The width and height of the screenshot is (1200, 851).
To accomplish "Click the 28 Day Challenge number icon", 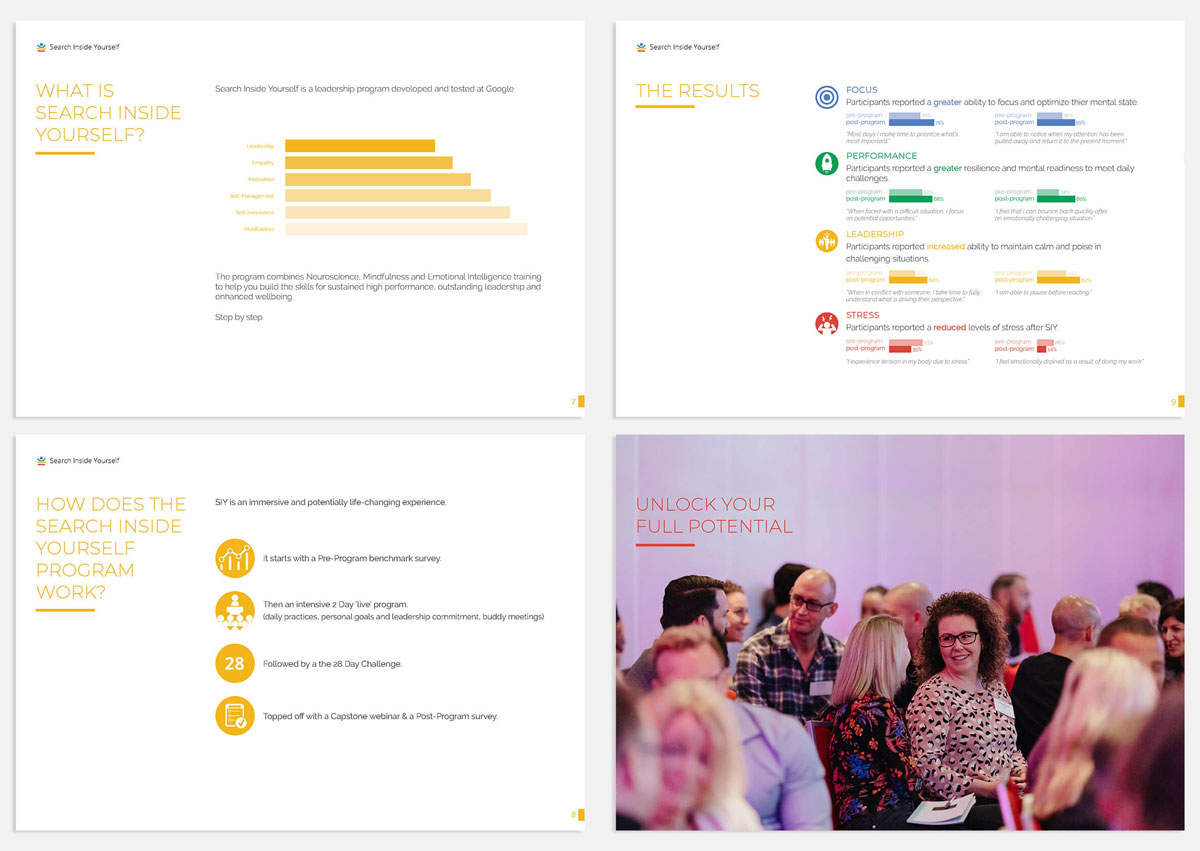I will (235, 663).
